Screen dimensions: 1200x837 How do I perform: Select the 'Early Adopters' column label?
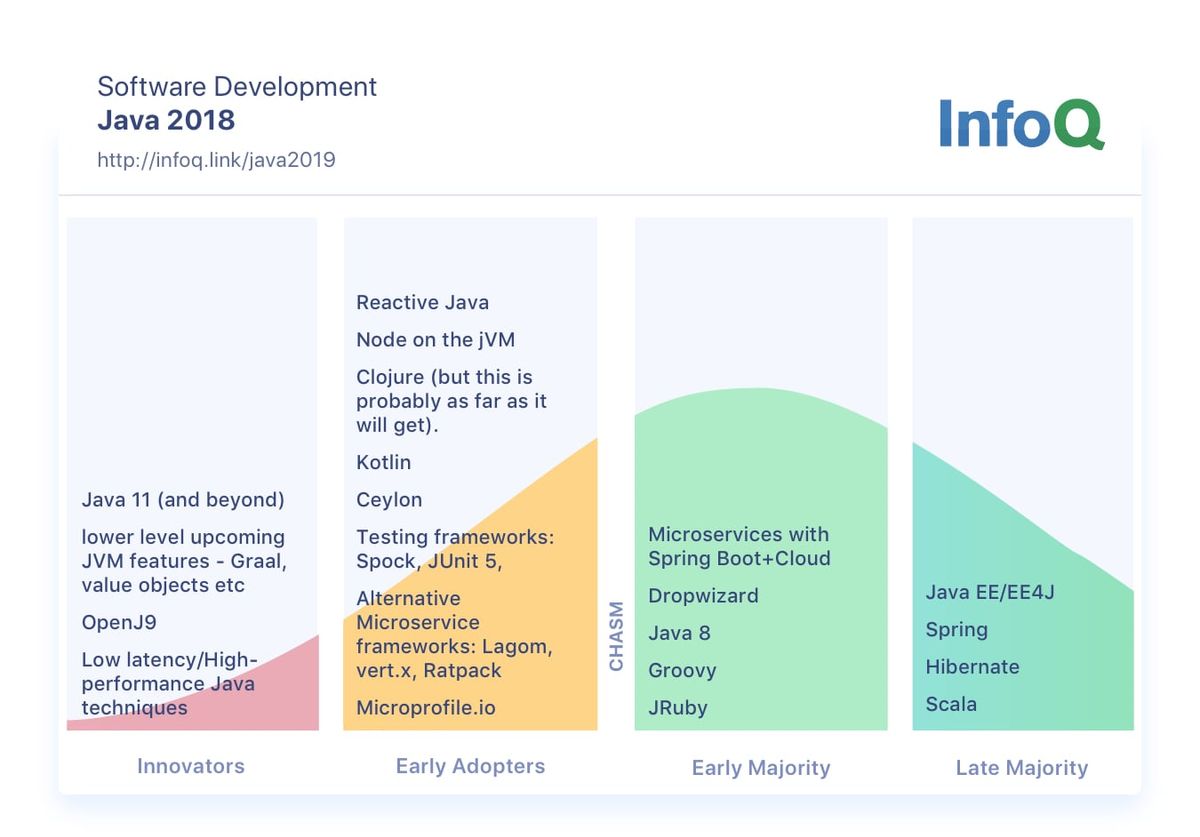click(470, 766)
